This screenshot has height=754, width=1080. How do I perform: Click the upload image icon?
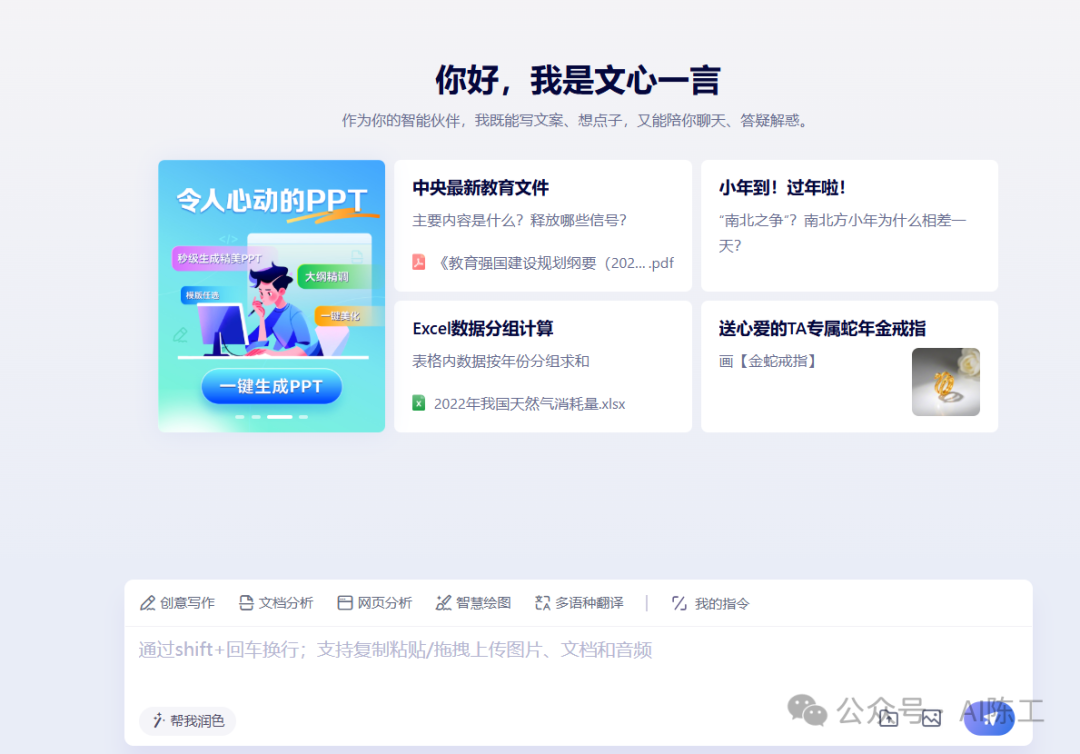point(931,718)
